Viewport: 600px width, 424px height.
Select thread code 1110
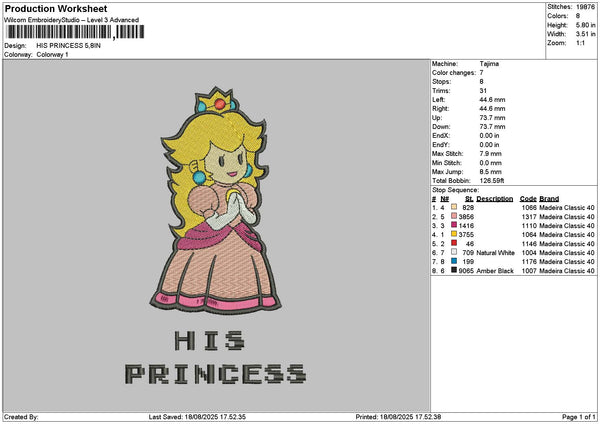pos(529,225)
